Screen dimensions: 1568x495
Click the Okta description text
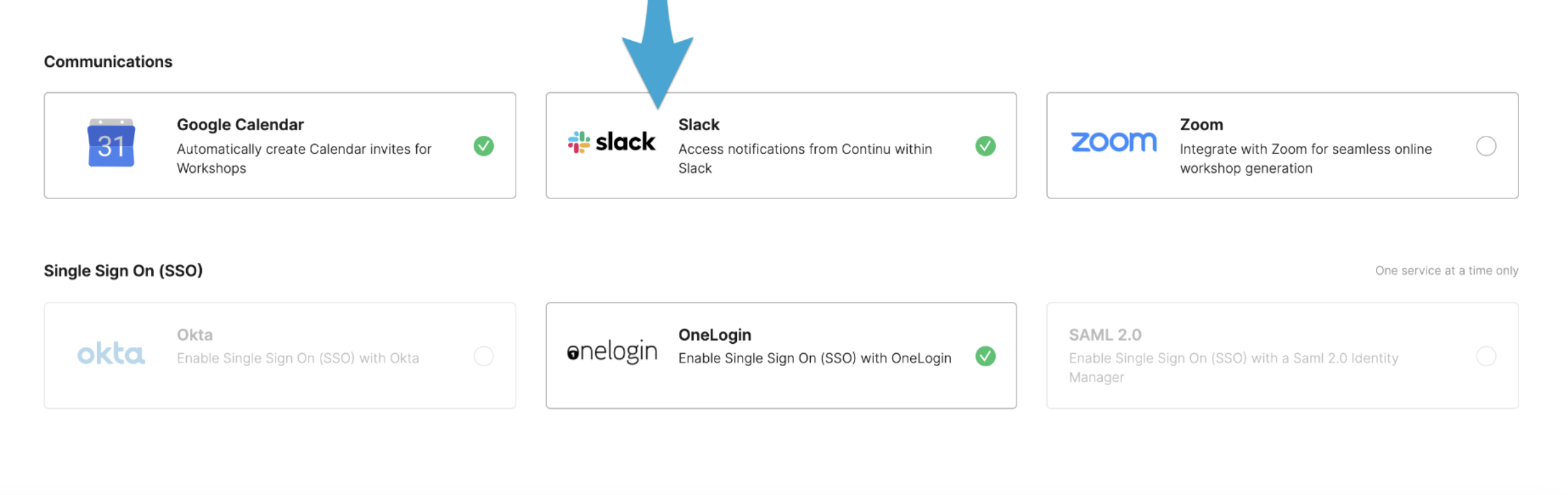click(x=298, y=358)
